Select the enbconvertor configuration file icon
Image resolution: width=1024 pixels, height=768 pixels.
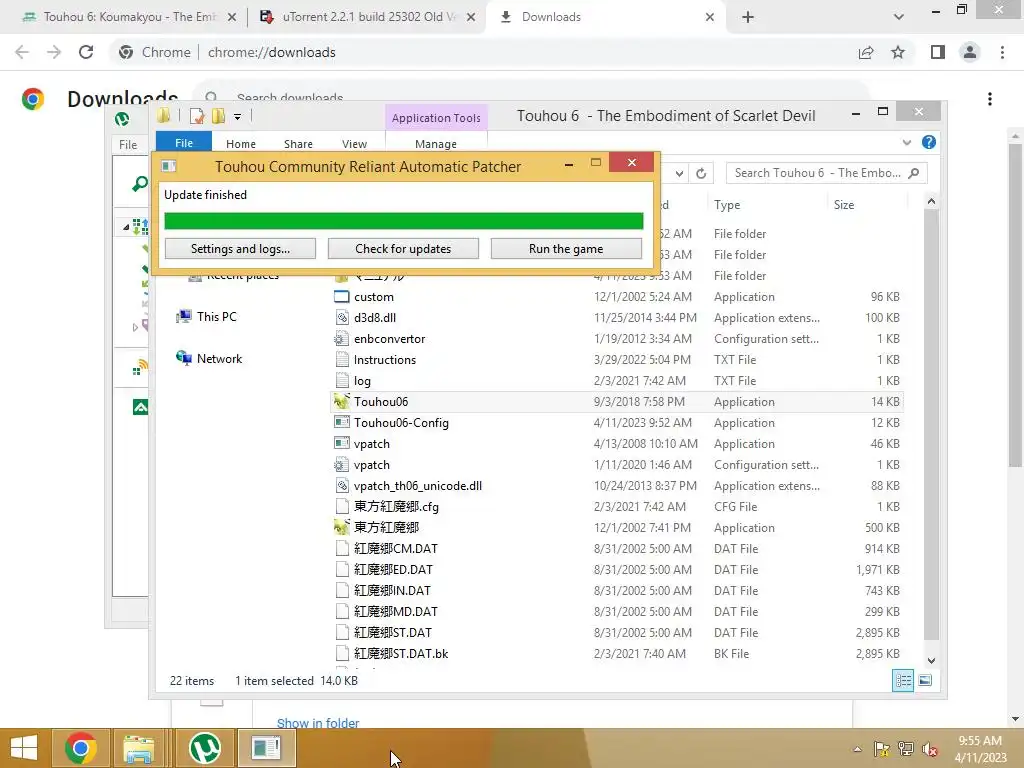[x=342, y=338]
